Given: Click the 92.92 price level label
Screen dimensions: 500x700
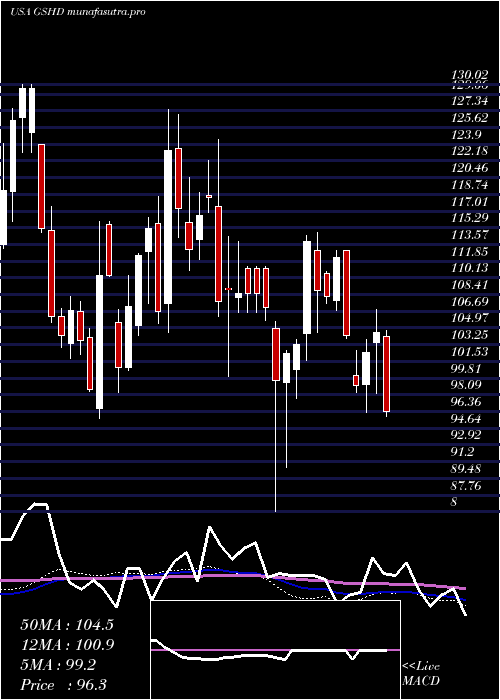Looking at the screenshot, I should point(467,435).
